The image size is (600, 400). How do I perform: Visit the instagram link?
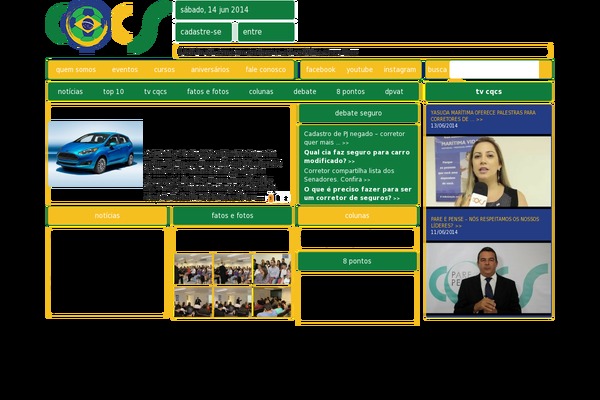click(x=399, y=70)
